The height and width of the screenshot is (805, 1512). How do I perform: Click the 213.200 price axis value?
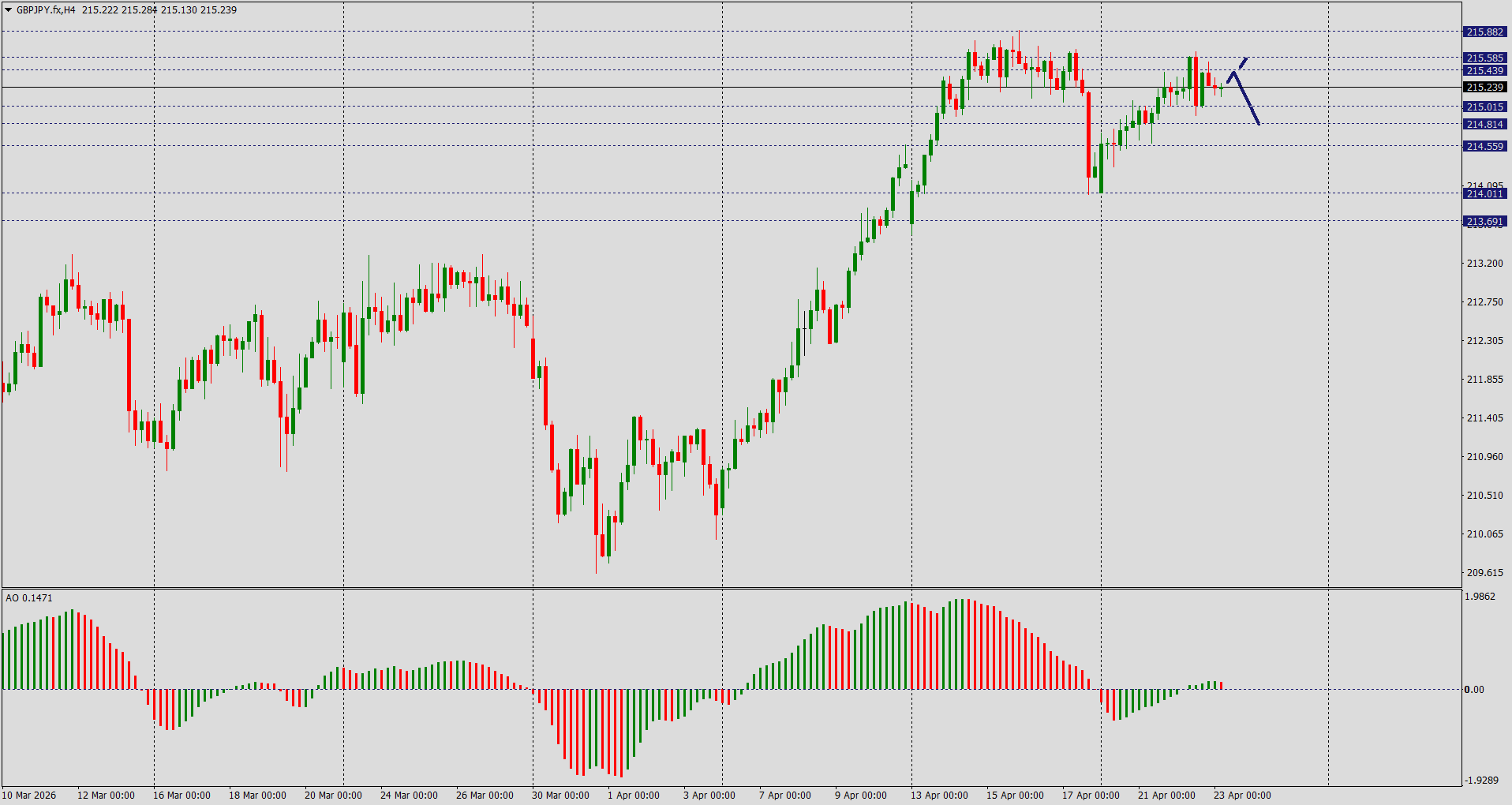(1484, 264)
